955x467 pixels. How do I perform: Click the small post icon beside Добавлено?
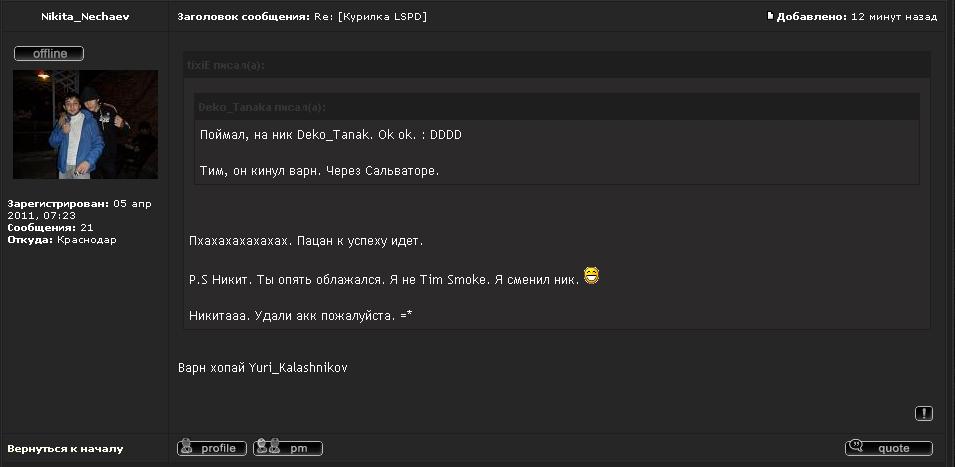tap(770, 17)
